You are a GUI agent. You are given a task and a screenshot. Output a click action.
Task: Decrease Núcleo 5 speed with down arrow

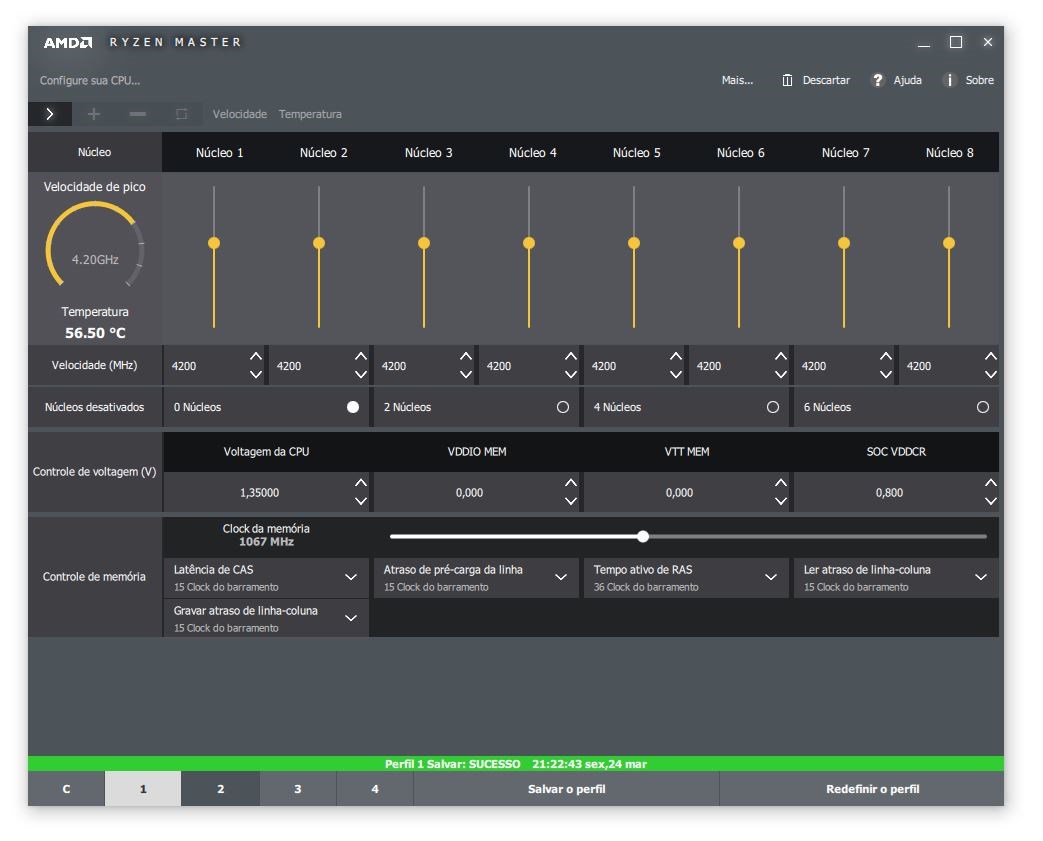click(x=676, y=375)
